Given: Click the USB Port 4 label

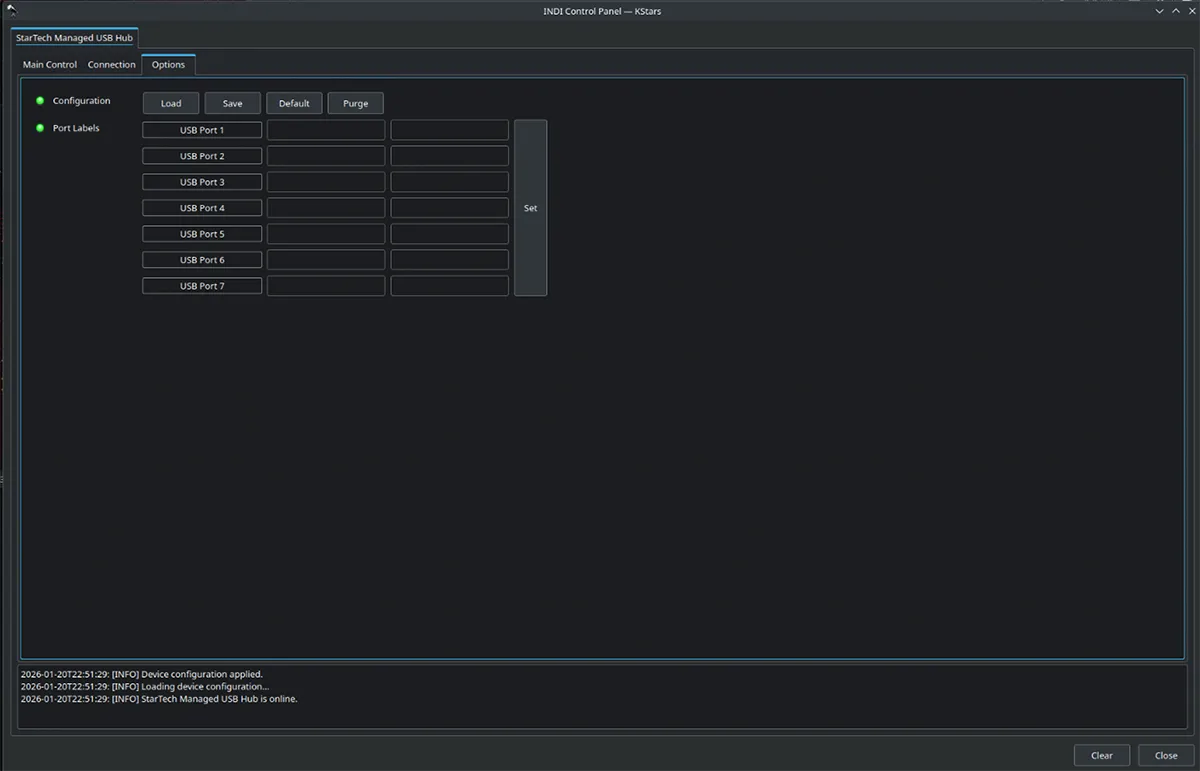Looking at the screenshot, I should pos(202,208).
